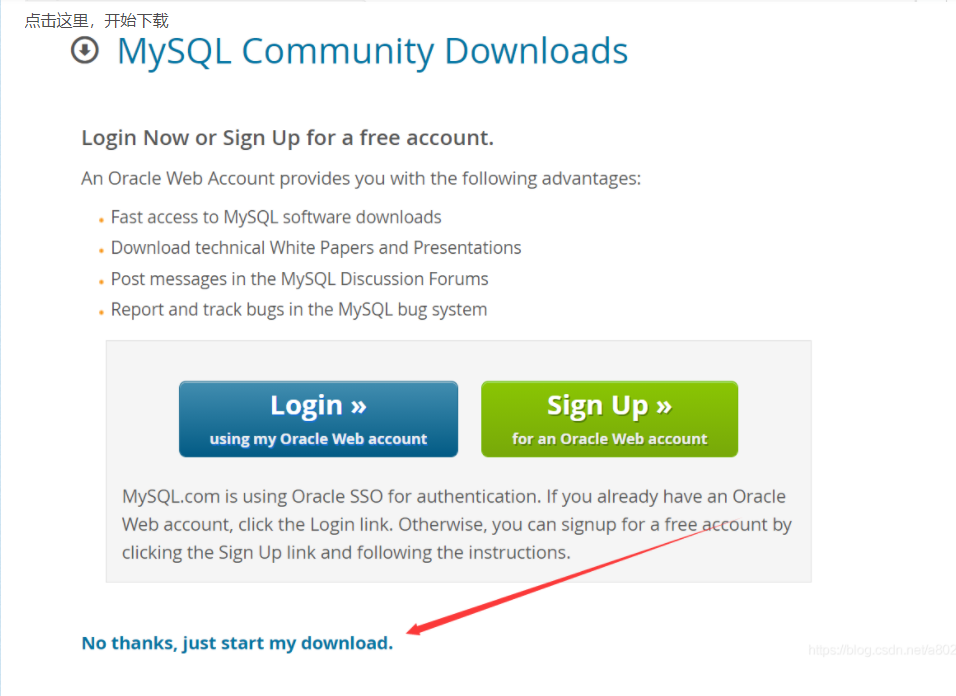Click the circular download arrow icon beside heading
The width and height of the screenshot is (956, 696).
pyautogui.click(x=85, y=50)
